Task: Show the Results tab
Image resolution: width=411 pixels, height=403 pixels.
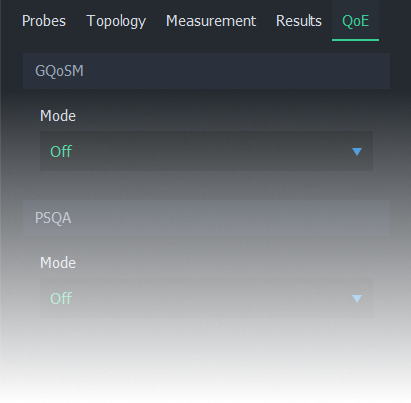Action: click(x=299, y=21)
